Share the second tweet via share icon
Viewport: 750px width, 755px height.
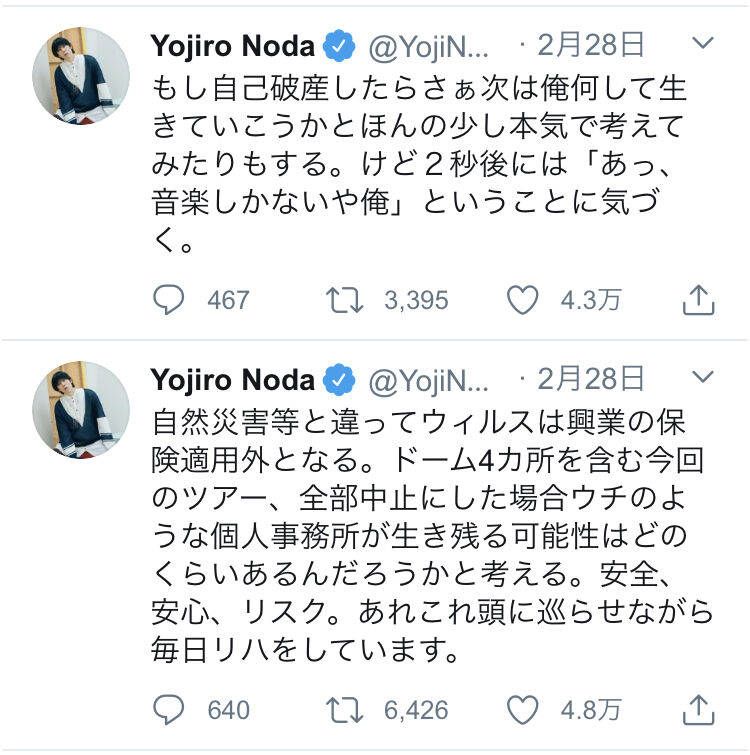[x=697, y=709]
